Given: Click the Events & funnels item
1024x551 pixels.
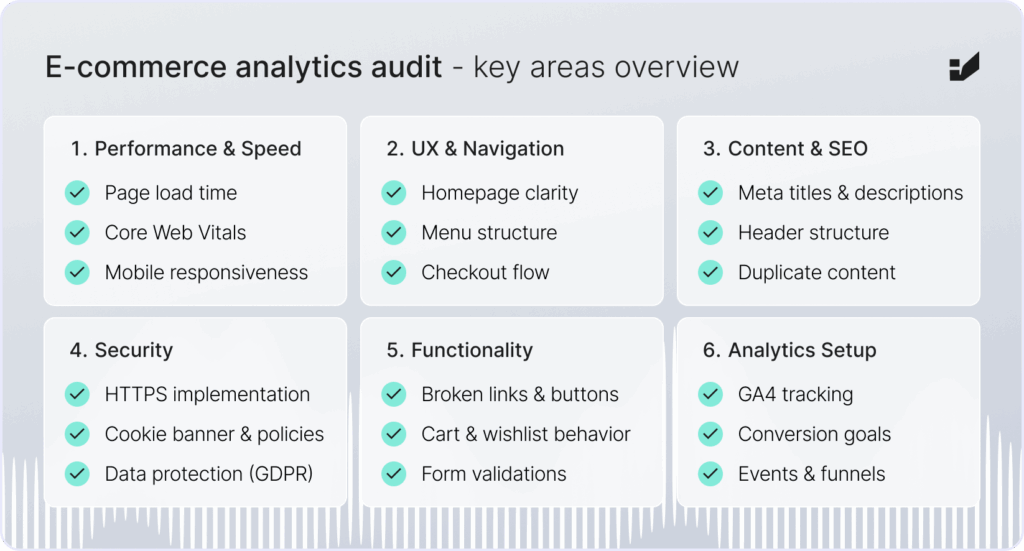Looking at the screenshot, I should (x=812, y=474).
